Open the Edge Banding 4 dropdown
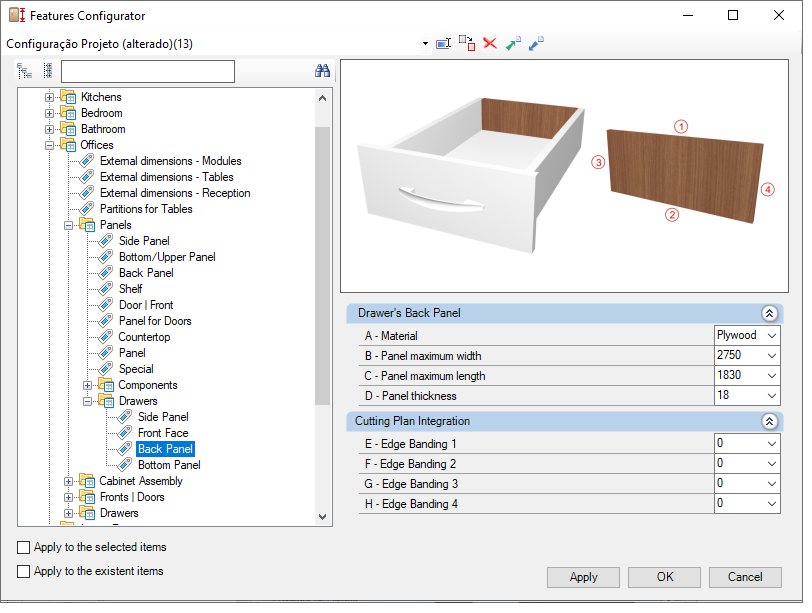This screenshot has height=613, width=812. point(772,504)
